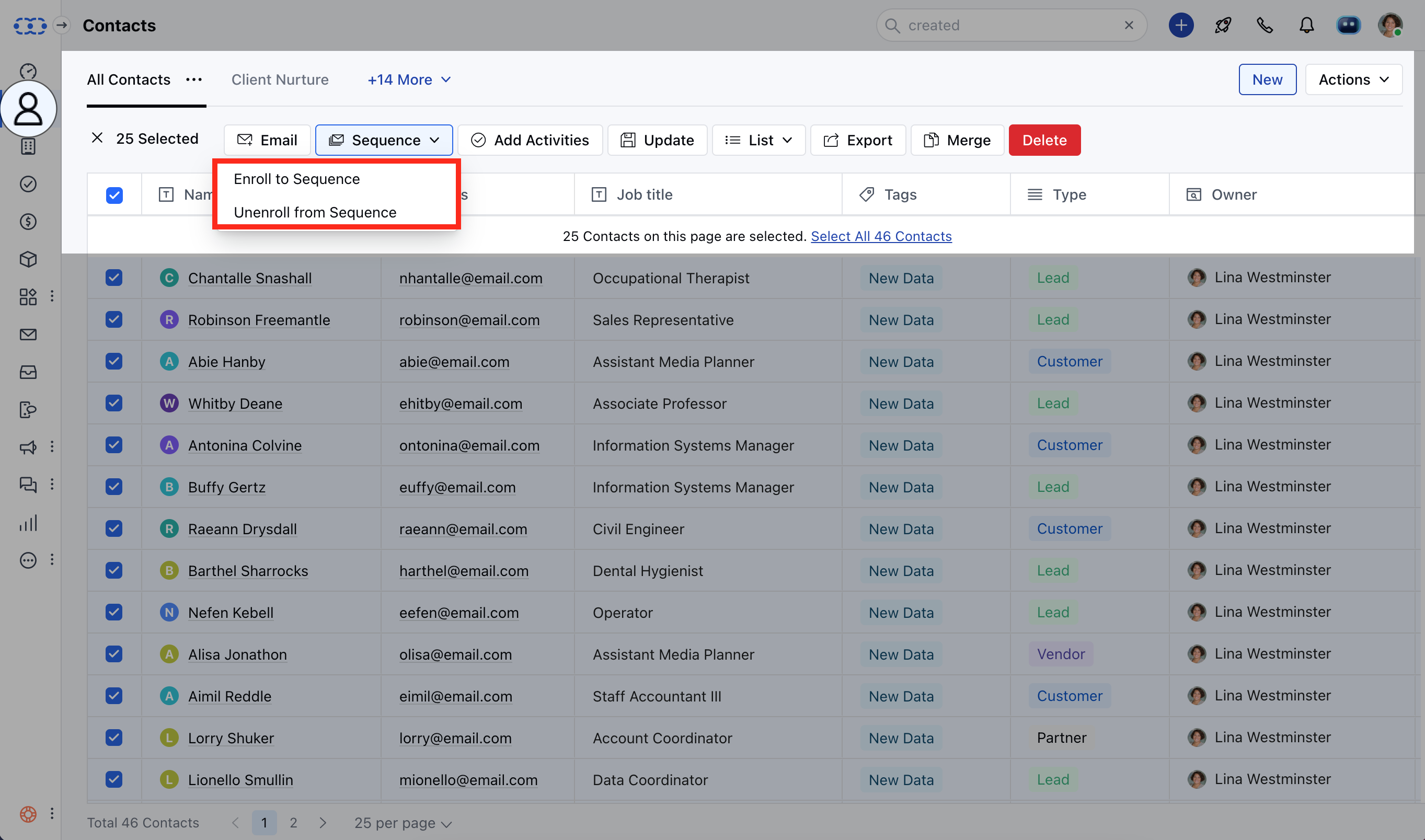Uncheck Raeann Drysdall's row checkbox
This screenshot has height=840, width=1425.
pos(114,529)
